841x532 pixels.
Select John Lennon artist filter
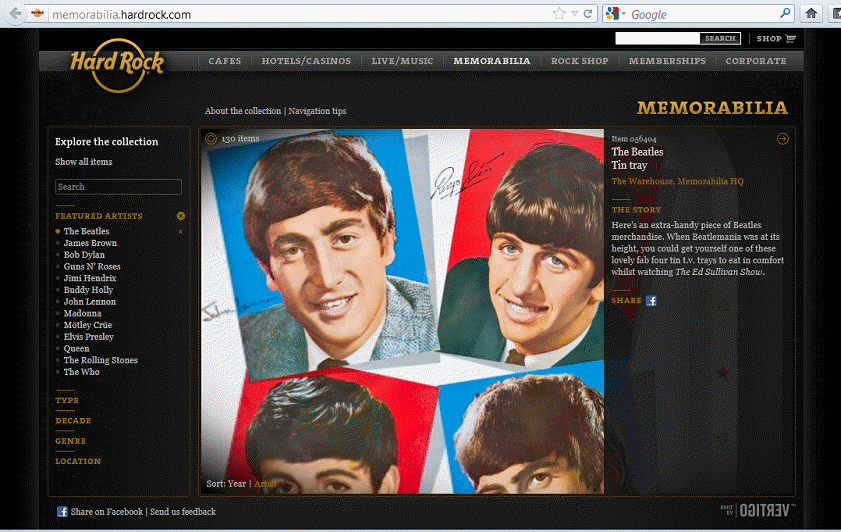[90, 301]
